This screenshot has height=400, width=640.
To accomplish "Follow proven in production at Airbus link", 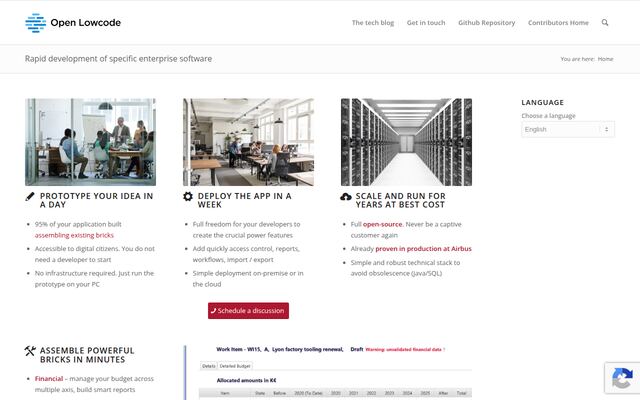I will tap(423, 249).
